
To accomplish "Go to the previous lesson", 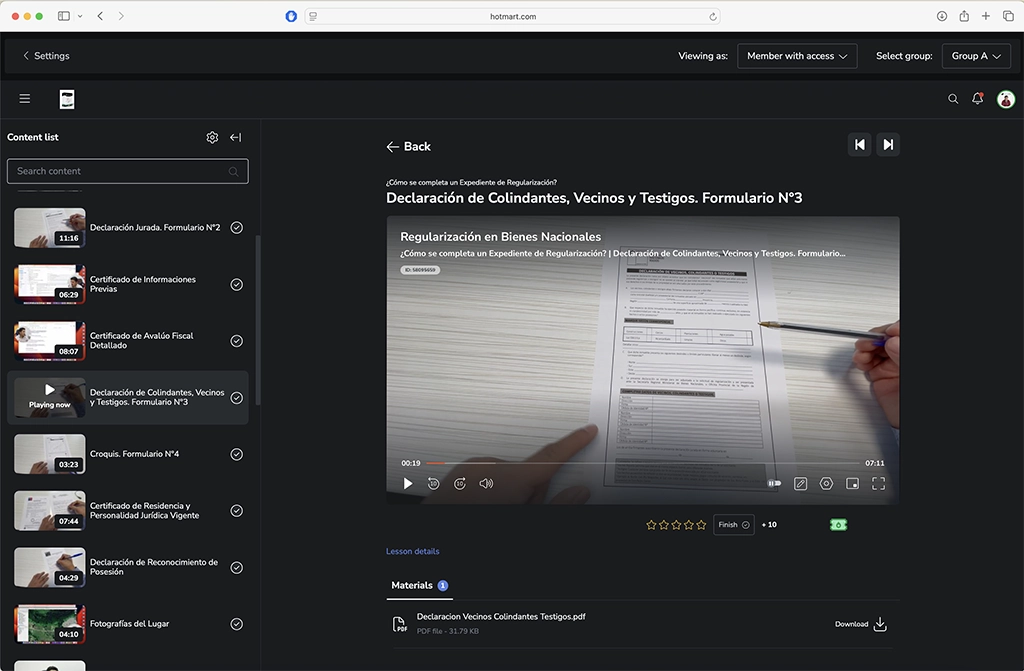I will pos(859,145).
